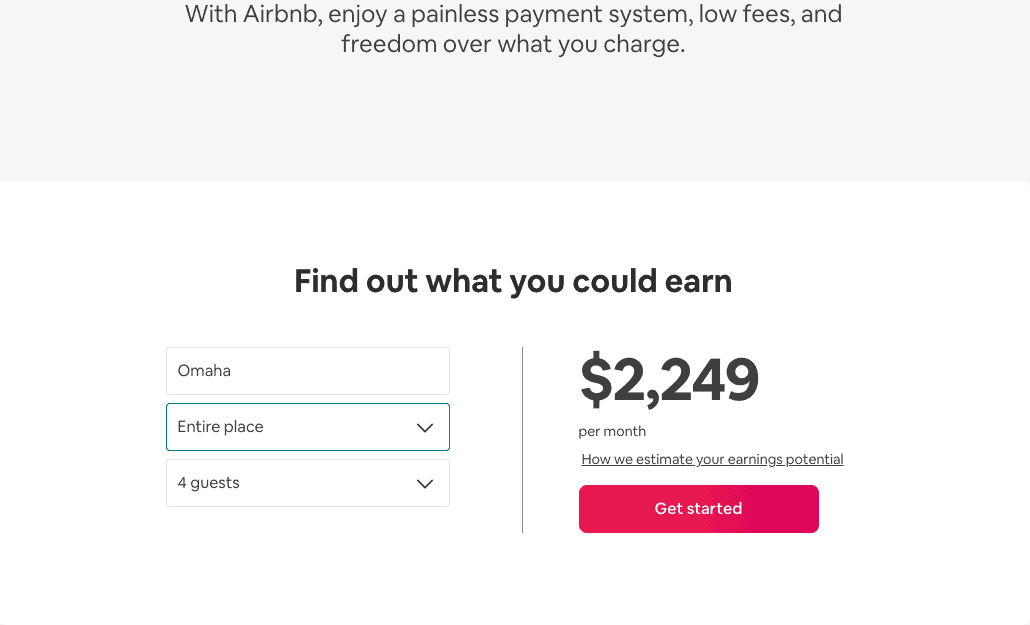This screenshot has height=625, width=1030.
Task: Expand the Entire place chevron arrow
Action: point(425,428)
